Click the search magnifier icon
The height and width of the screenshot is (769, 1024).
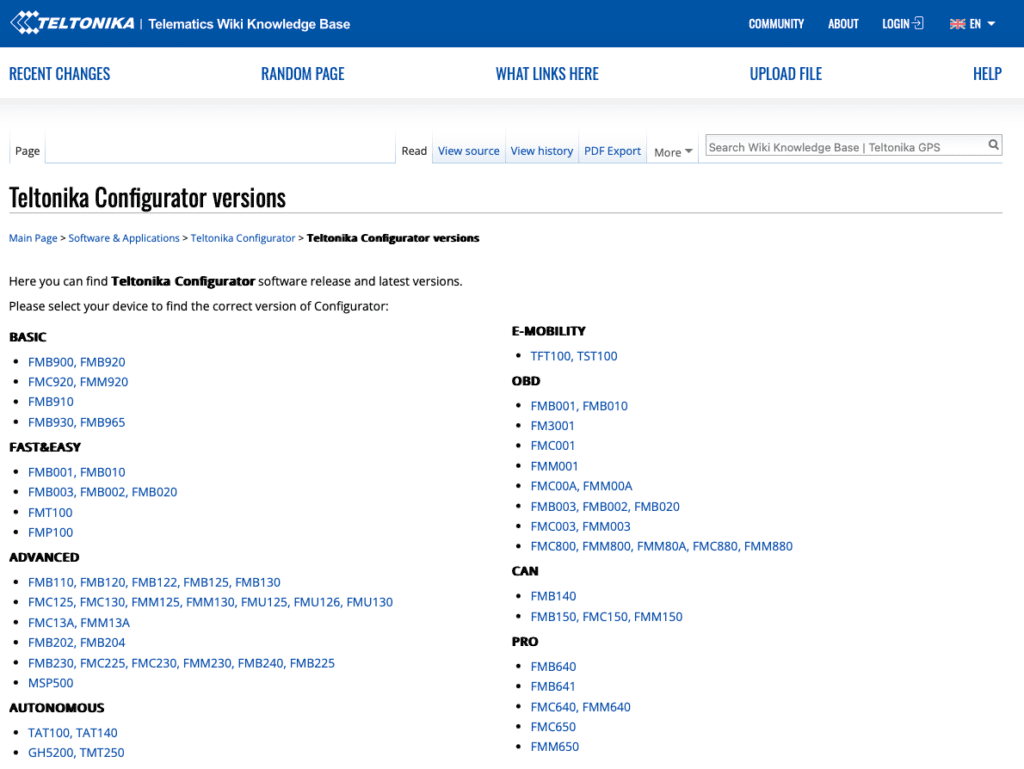(x=993, y=145)
